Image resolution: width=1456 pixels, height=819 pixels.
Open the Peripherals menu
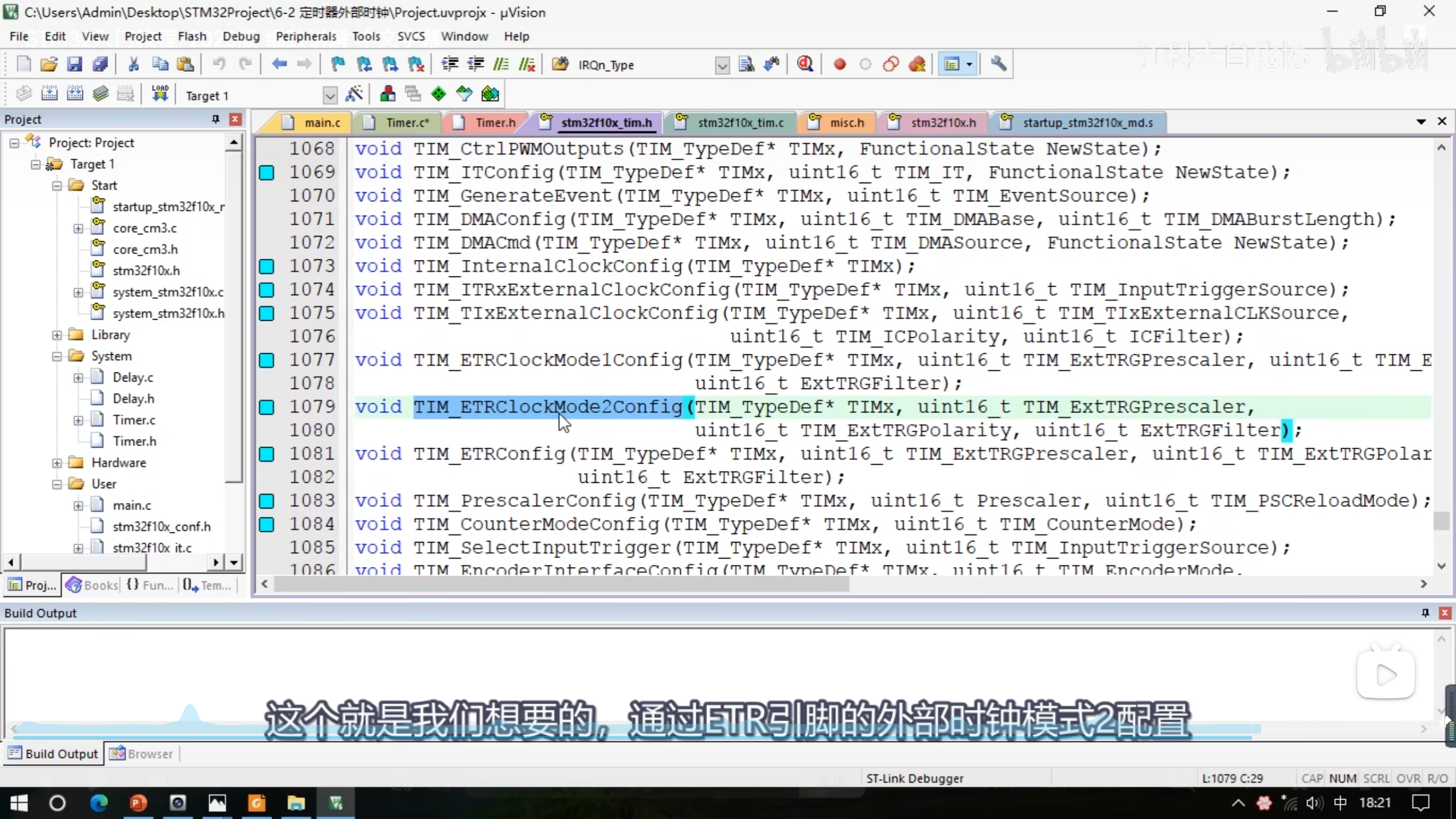pos(305,36)
